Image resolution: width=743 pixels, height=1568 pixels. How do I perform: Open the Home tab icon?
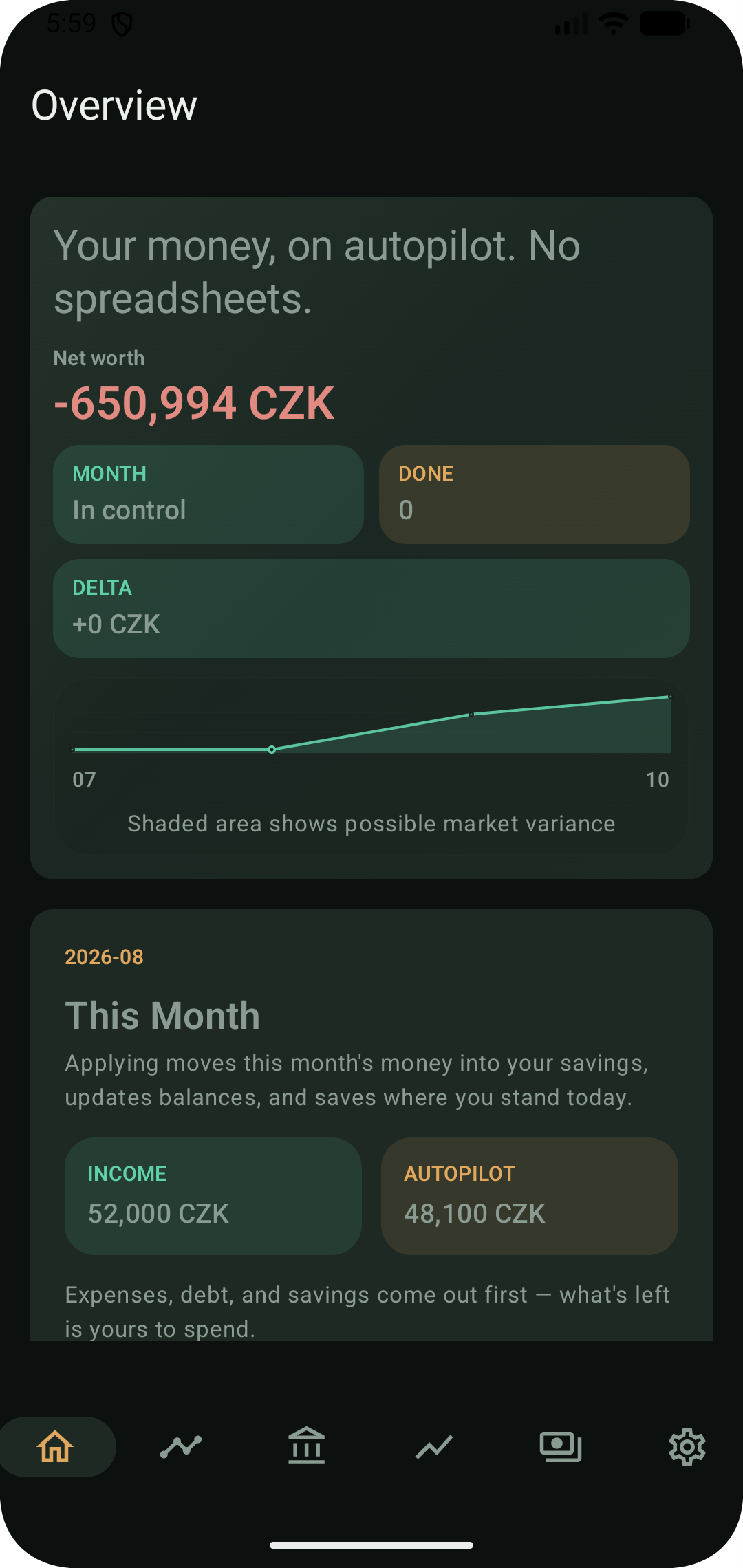tap(56, 1446)
